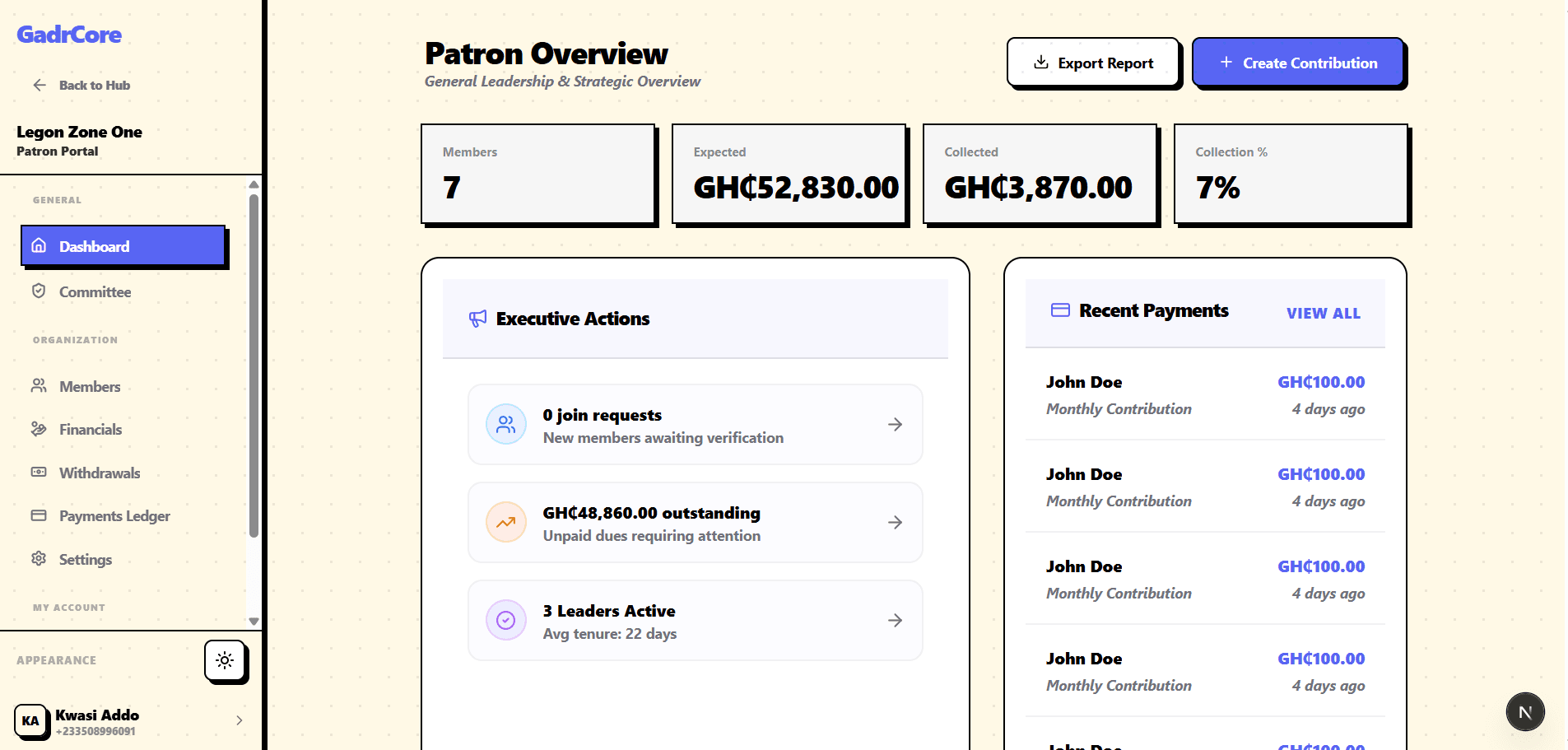Click the Collection % card
The image size is (1568, 750).
coord(1291,174)
